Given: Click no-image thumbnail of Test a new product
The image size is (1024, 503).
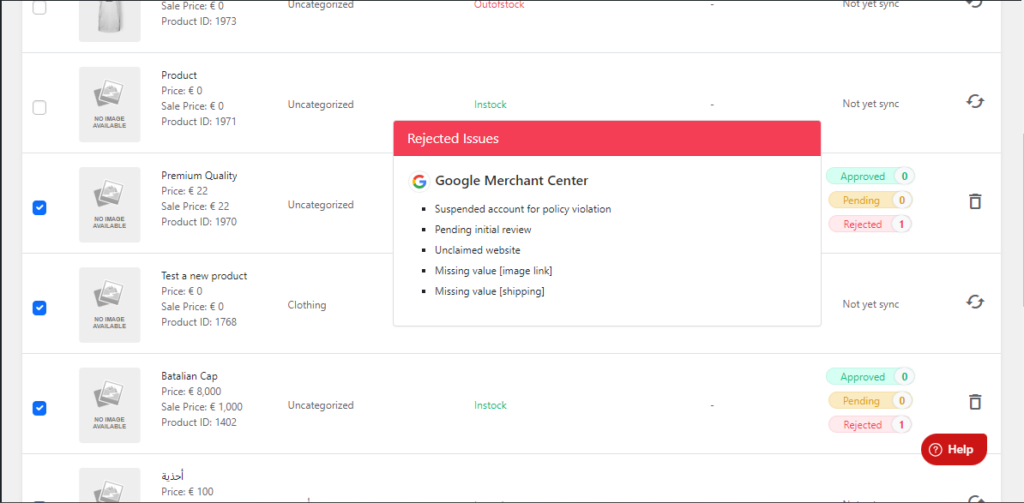Looking at the screenshot, I should pos(110,305).
